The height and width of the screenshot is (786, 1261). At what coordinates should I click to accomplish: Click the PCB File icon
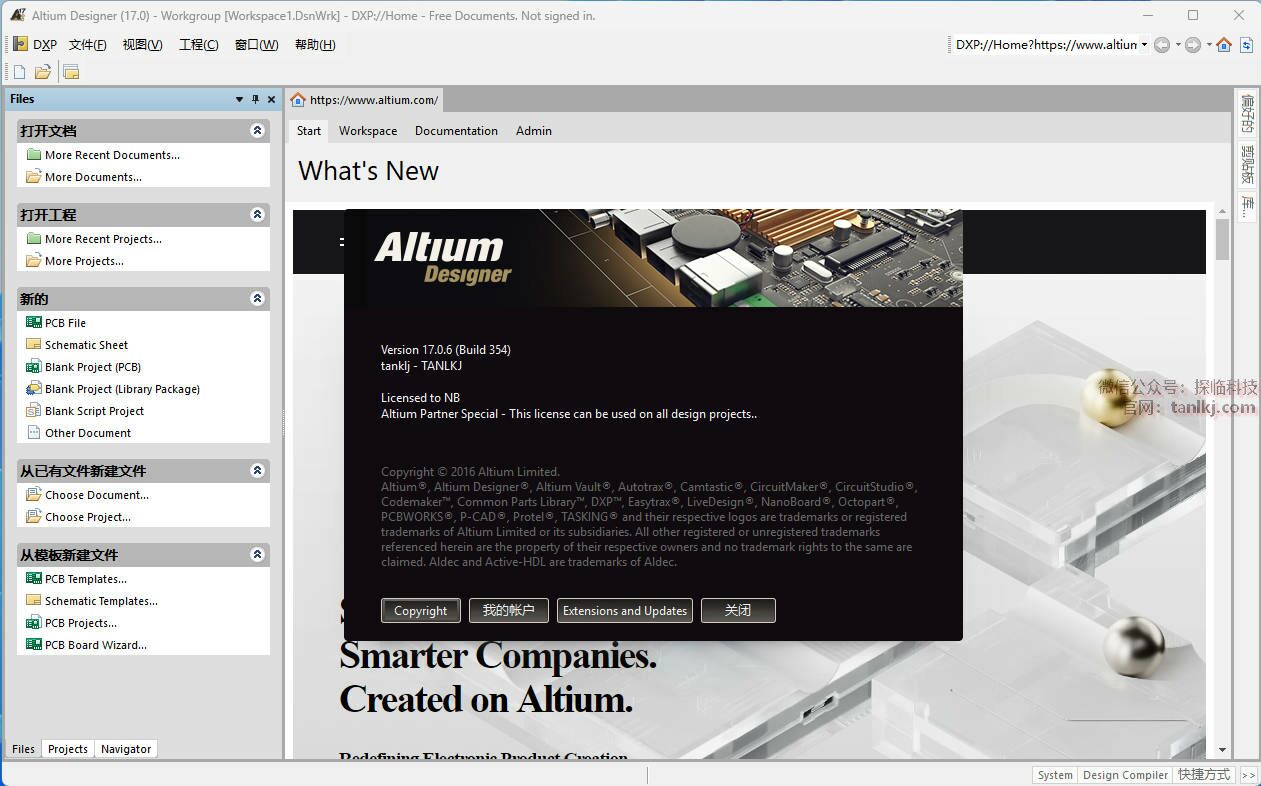(x=34, y=323)
